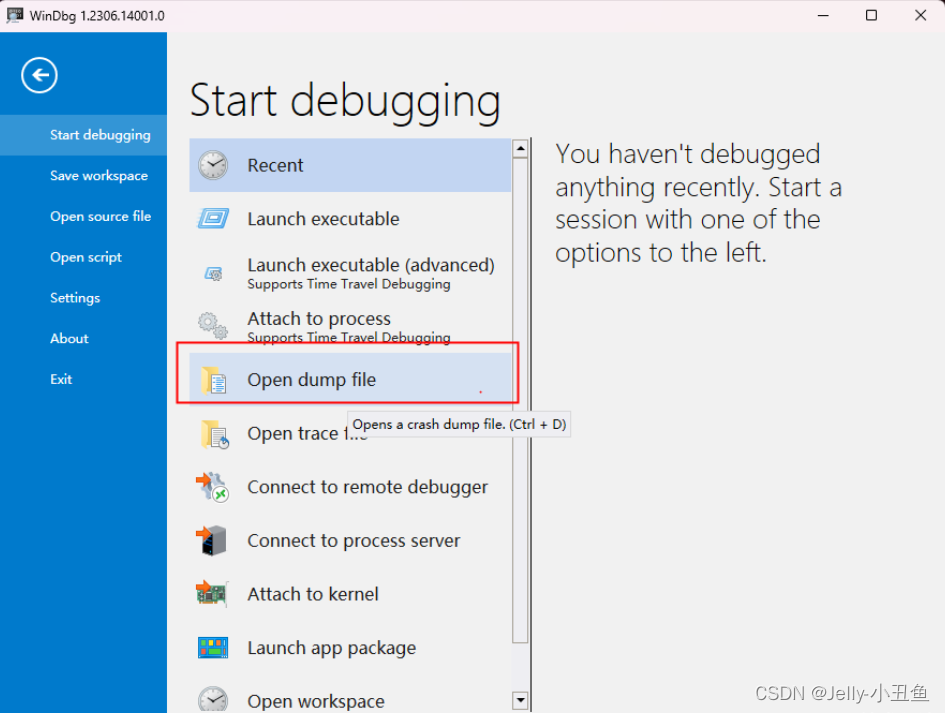Click the Open trace file folder icon
The image size is (945, 713).
point(215,434)
